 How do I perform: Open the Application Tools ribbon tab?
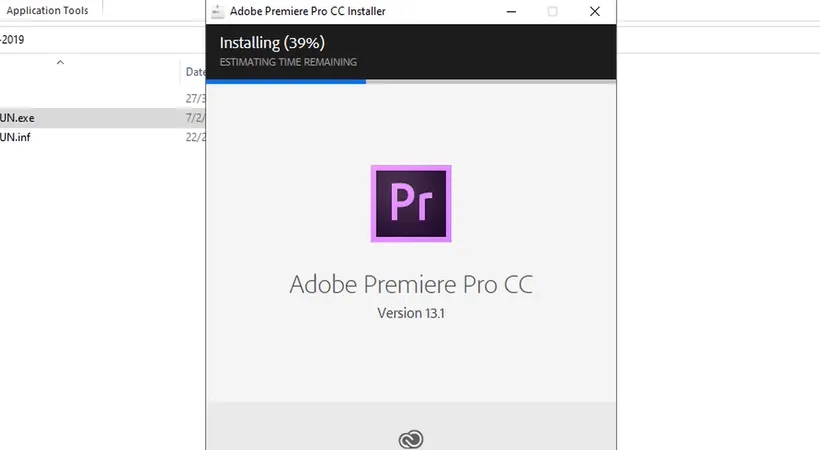(46, 11)
